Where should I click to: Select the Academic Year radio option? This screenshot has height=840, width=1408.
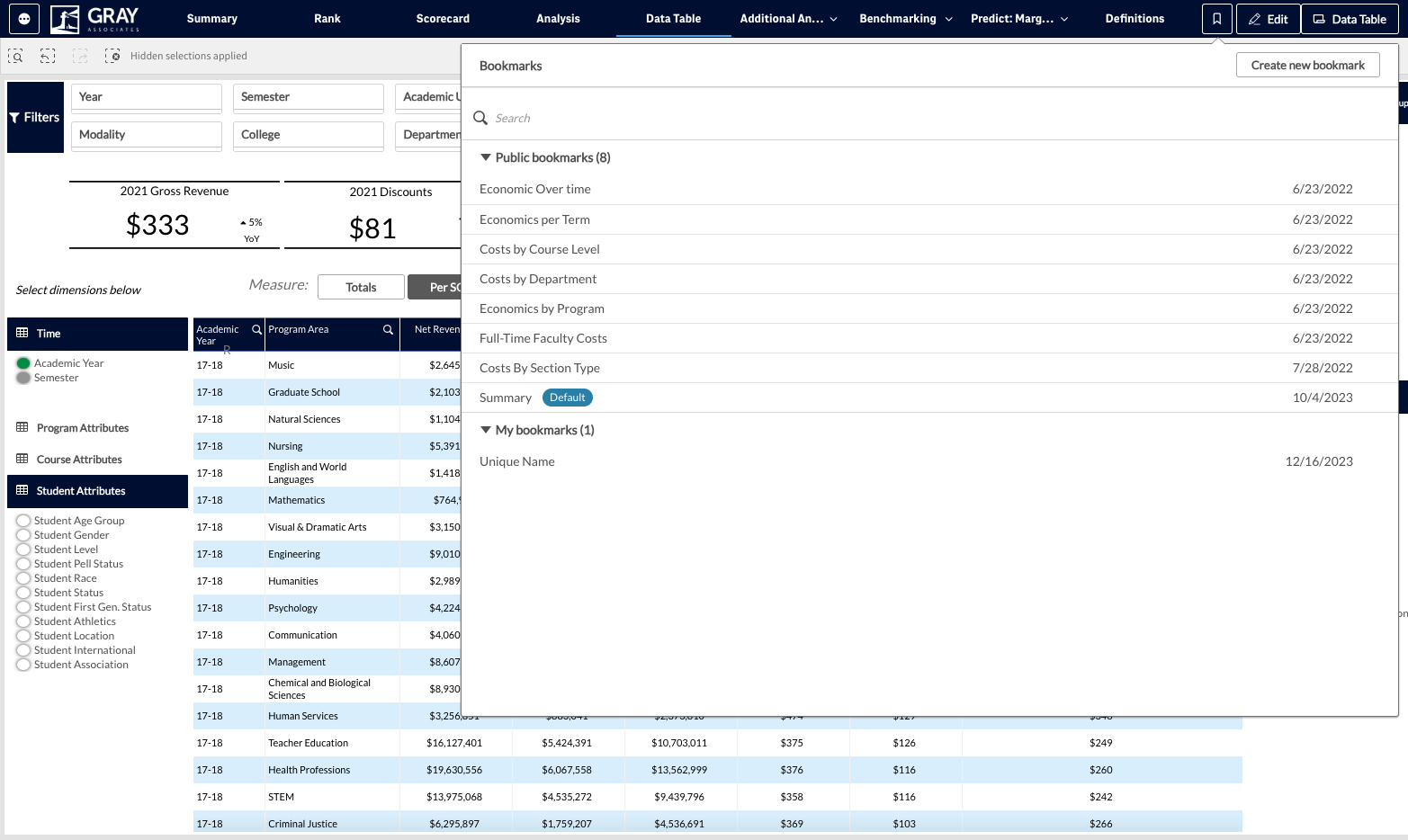[23, 363]
